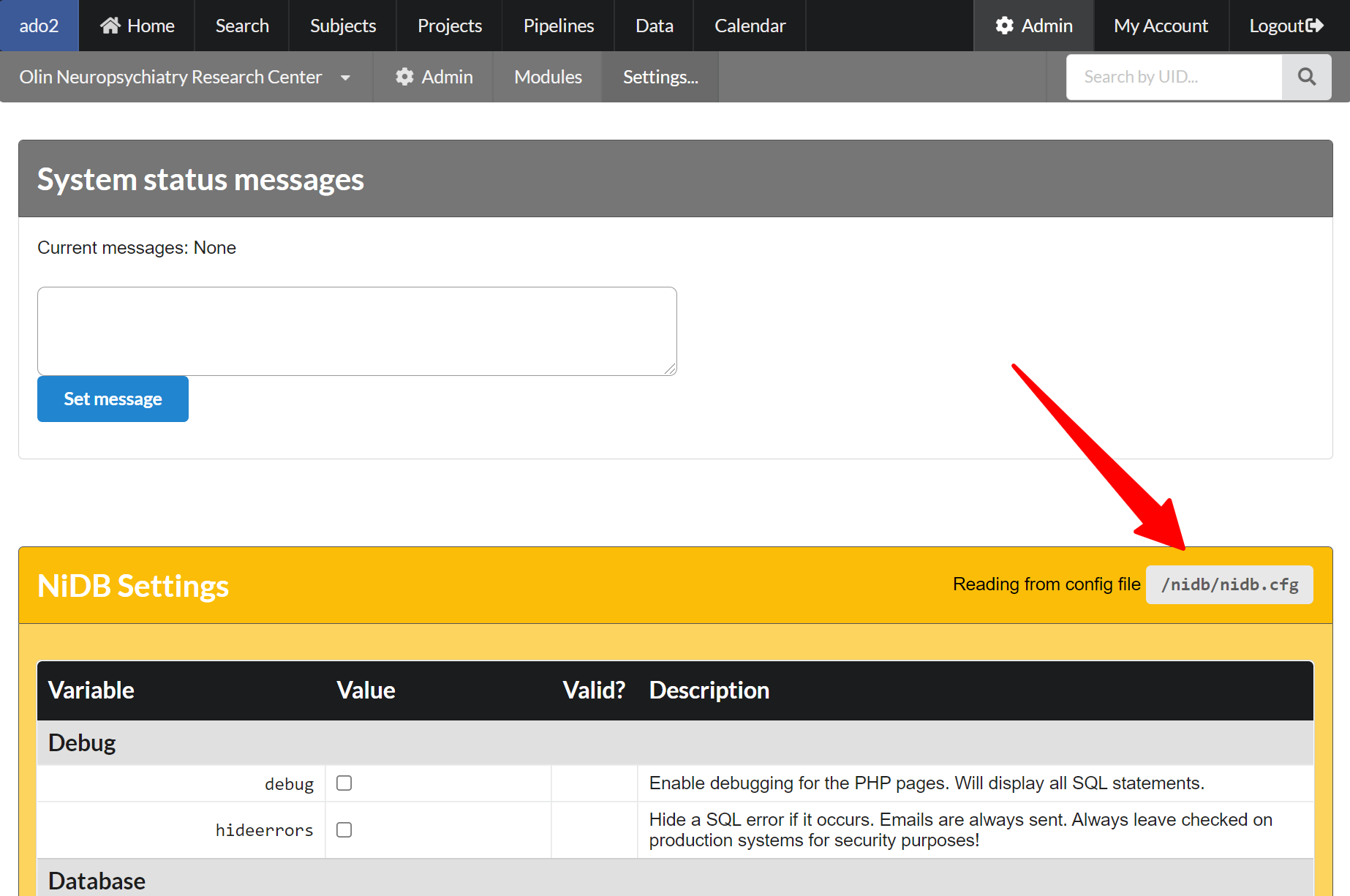Viewport: 1350px width, 896px height.
Task: Select Modules in the admin bar
Action: pyautogui.click(x=548, y=77)
